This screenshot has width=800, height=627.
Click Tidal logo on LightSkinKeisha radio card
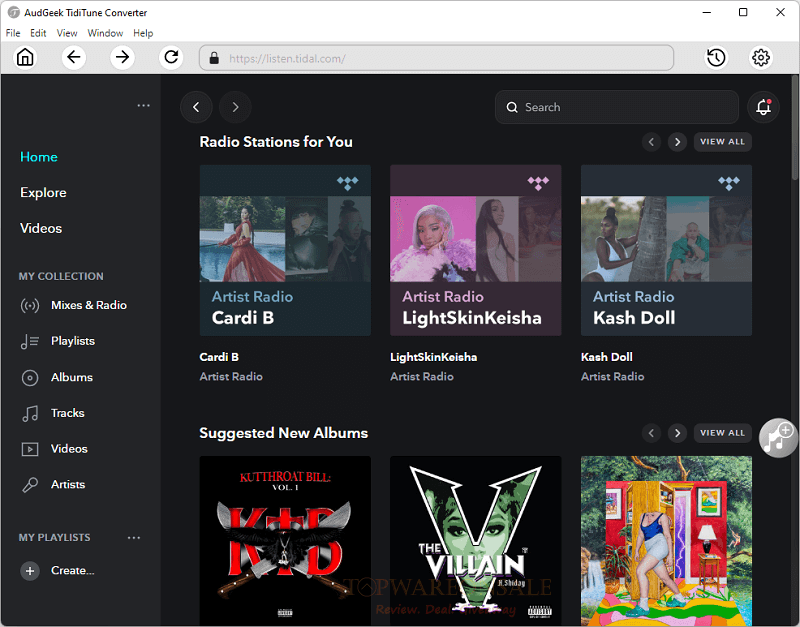[x=538, y=183]
